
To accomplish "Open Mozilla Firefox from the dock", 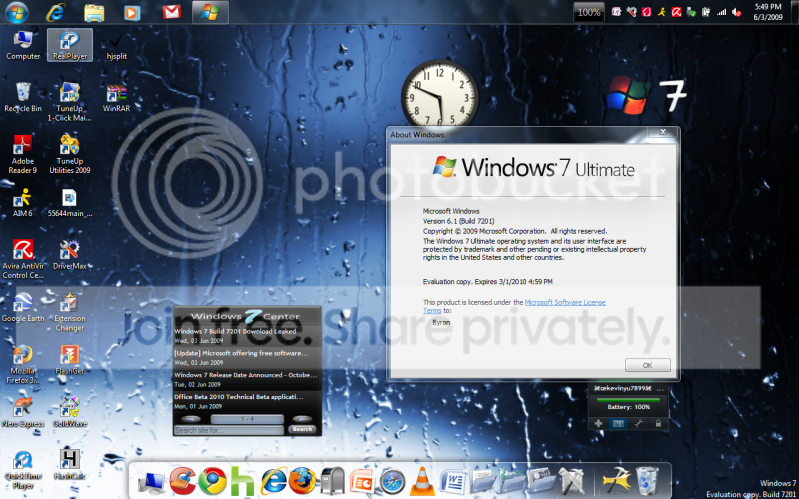I will coord(302,481).
